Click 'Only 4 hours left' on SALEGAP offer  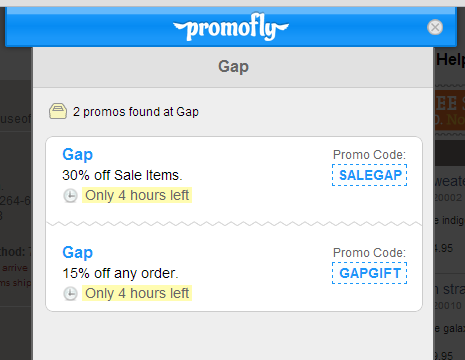(x=137, y=195)
